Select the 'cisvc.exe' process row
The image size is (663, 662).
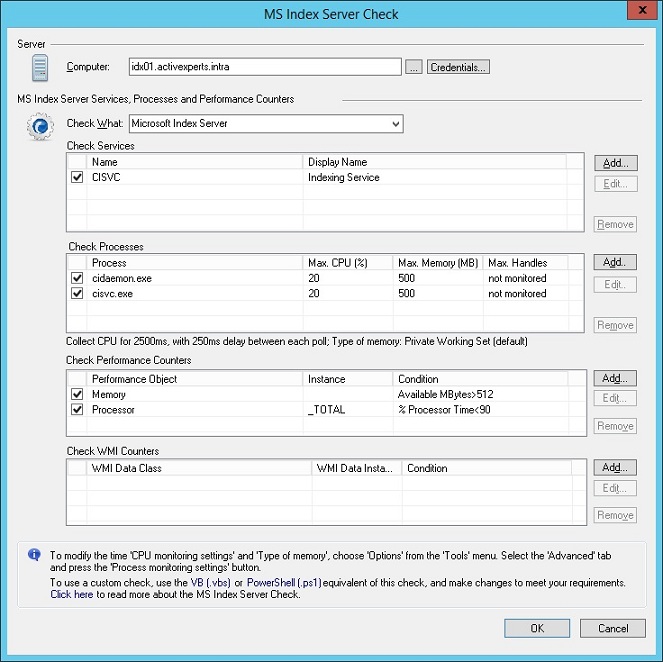326,293
